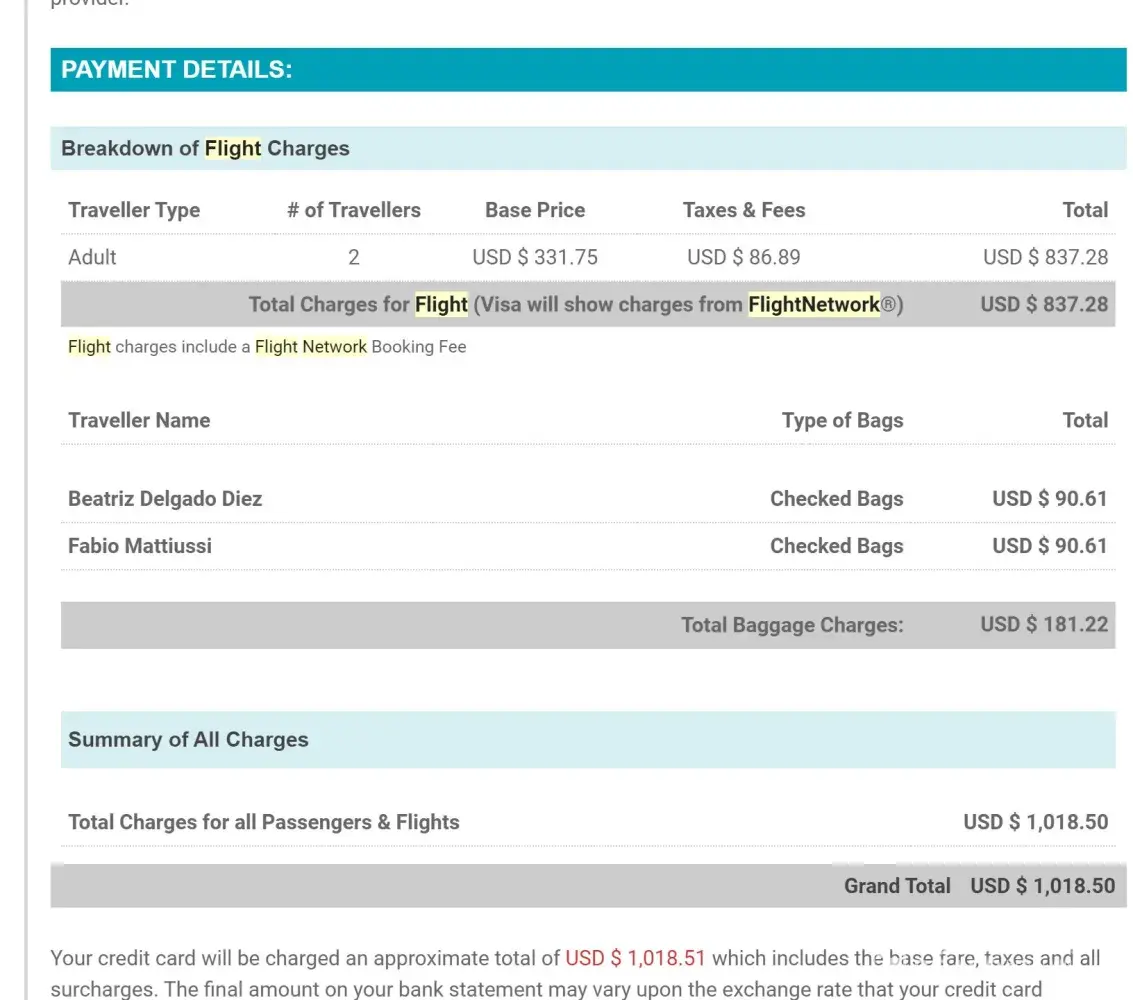Select the Breakdown of Flight Charges heading
Image resolution: width=1133 pixels, height=1000 pixels.
[x=205, y=148]
